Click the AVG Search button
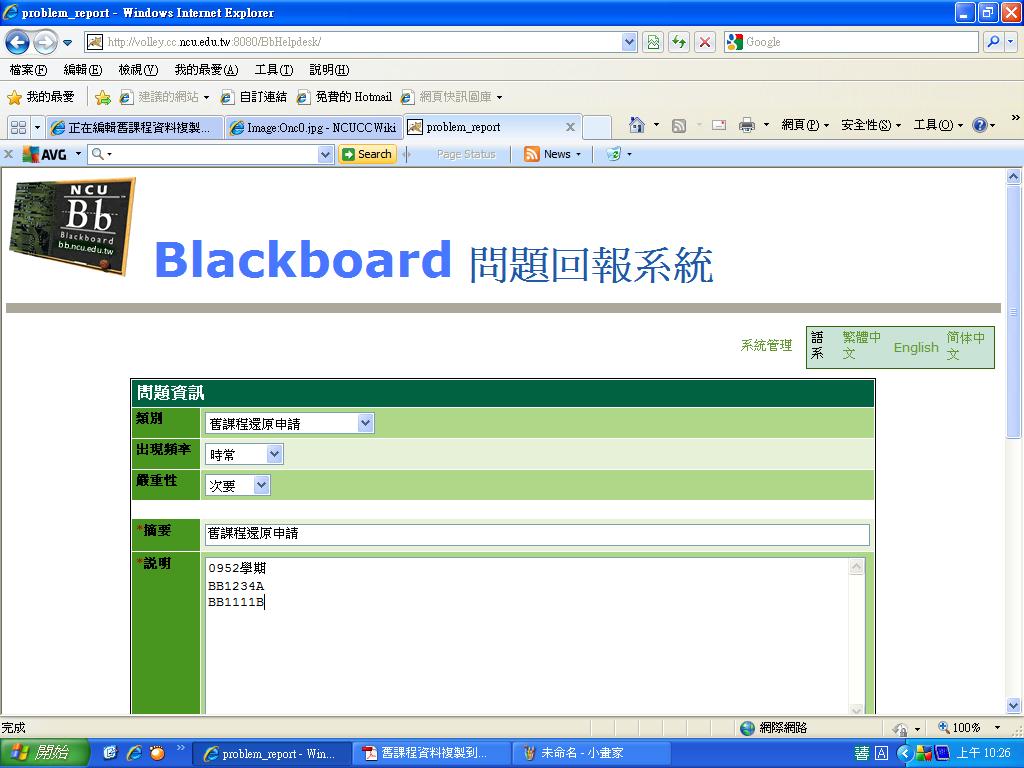The width and height of the screenshot is (1024, 768). (367, 154)
